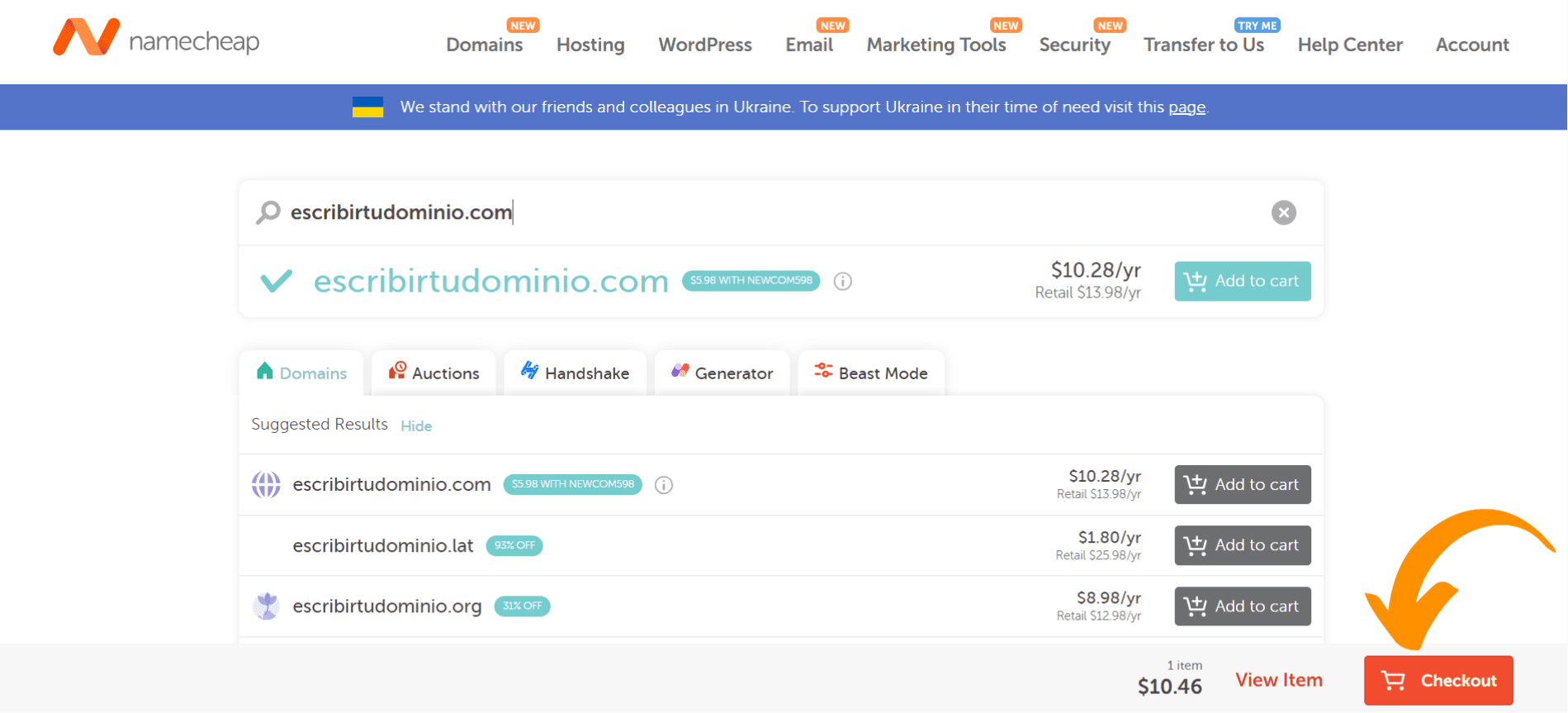Add escribirtudominio.lat to cart
This screenshot has width=1568, height=713.
pos(1243,545)
